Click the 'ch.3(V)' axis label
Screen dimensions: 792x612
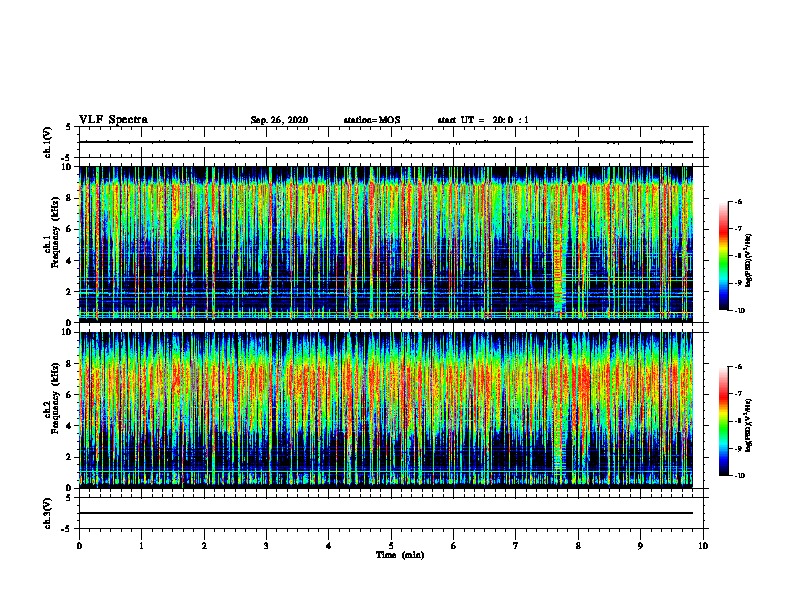tap(48, 513)
